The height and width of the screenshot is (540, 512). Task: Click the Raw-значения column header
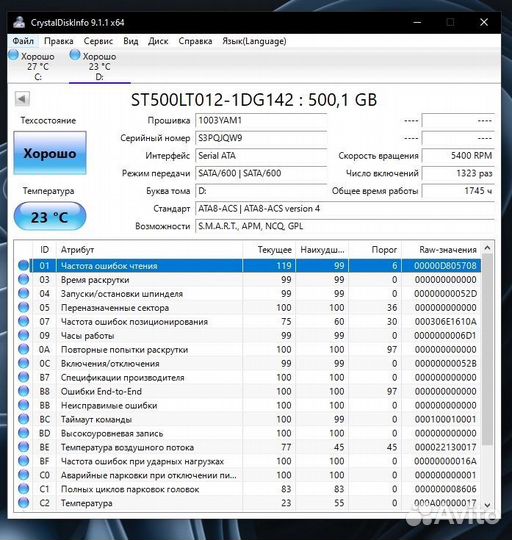pos(441,250)
